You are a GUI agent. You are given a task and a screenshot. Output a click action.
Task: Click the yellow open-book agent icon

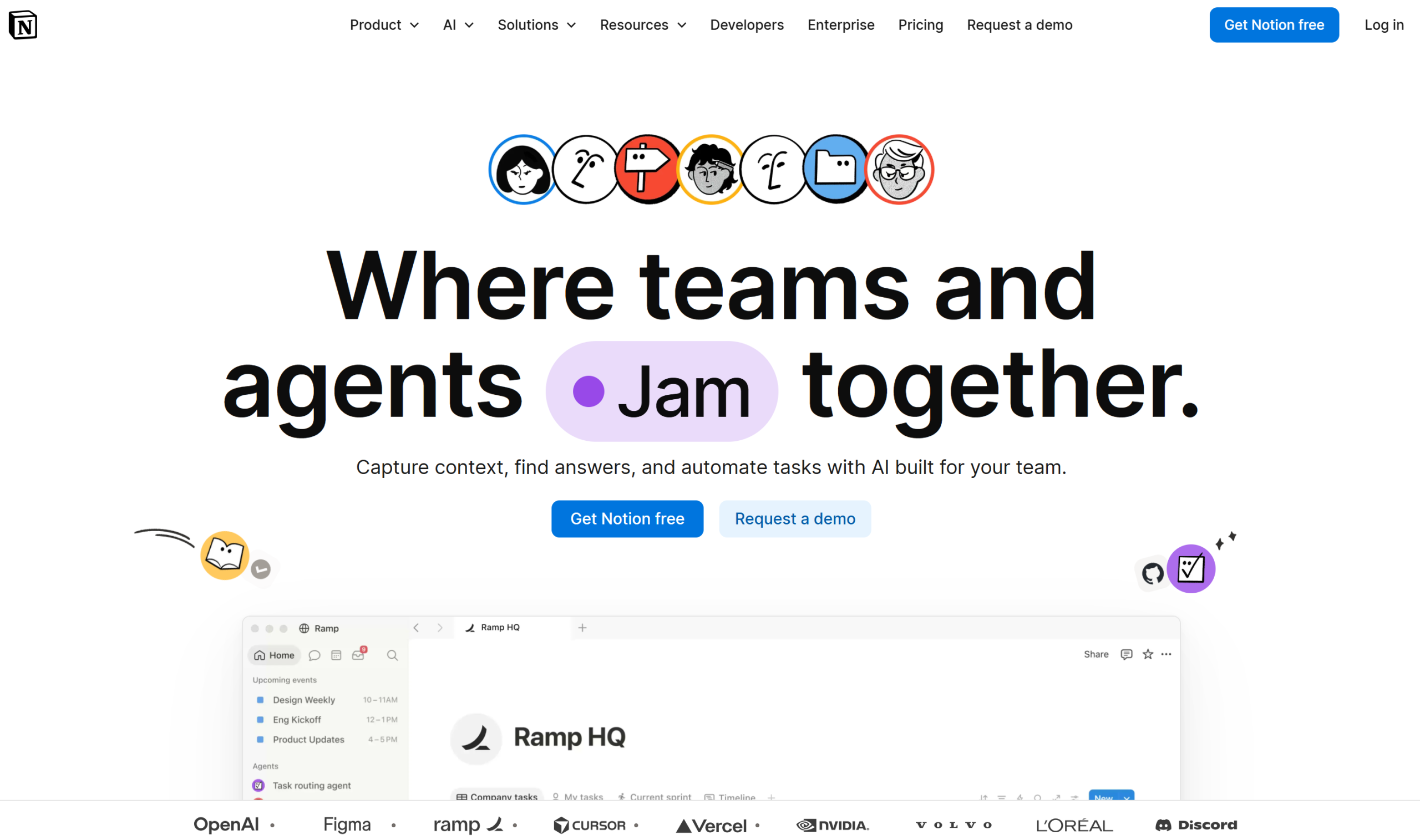tap(225, 555)
